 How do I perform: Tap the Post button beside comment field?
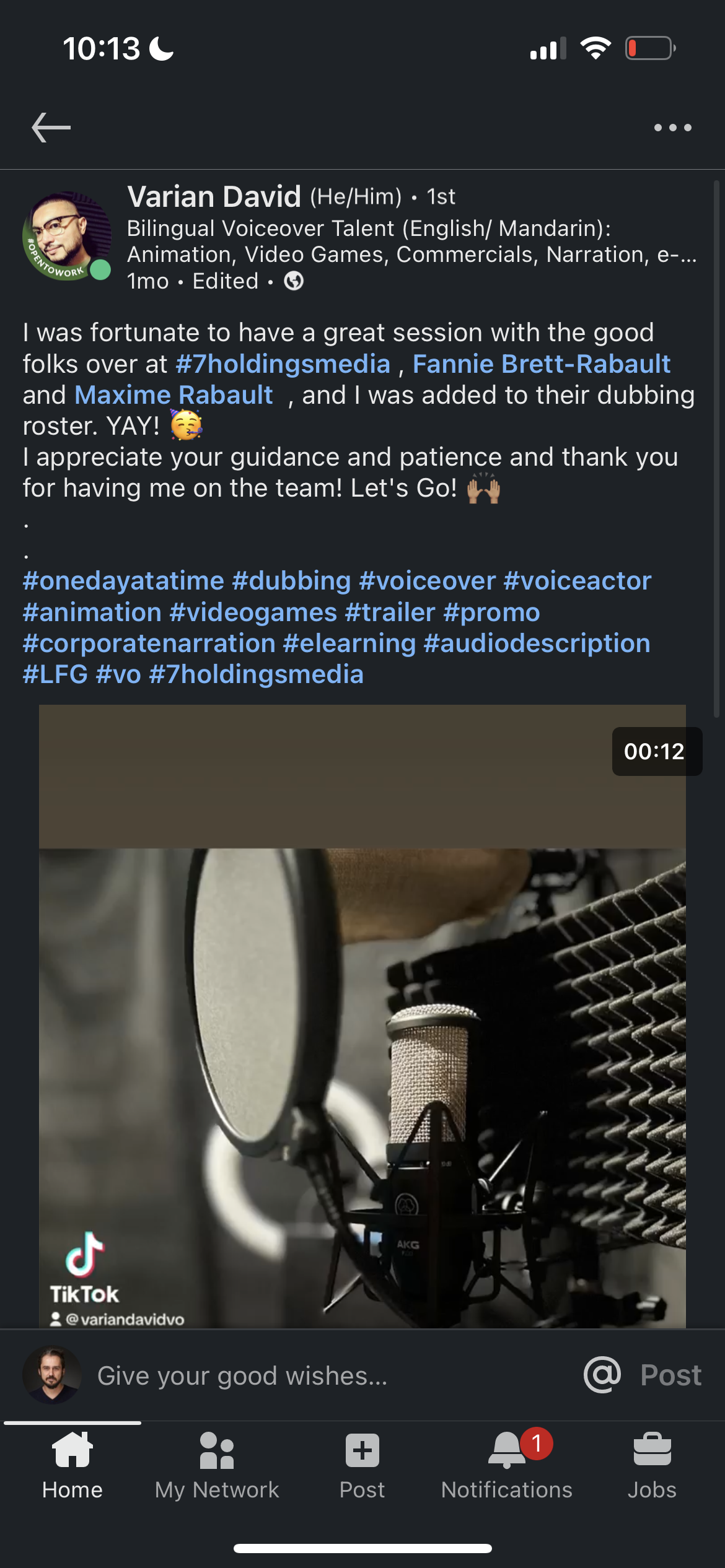(670, 1375)
